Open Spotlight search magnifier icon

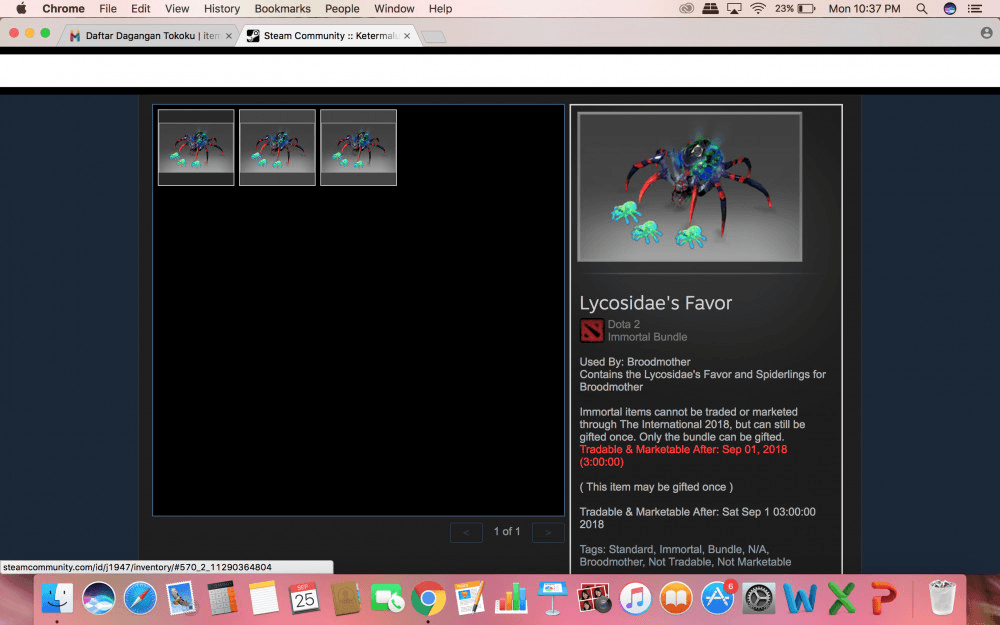921,9
